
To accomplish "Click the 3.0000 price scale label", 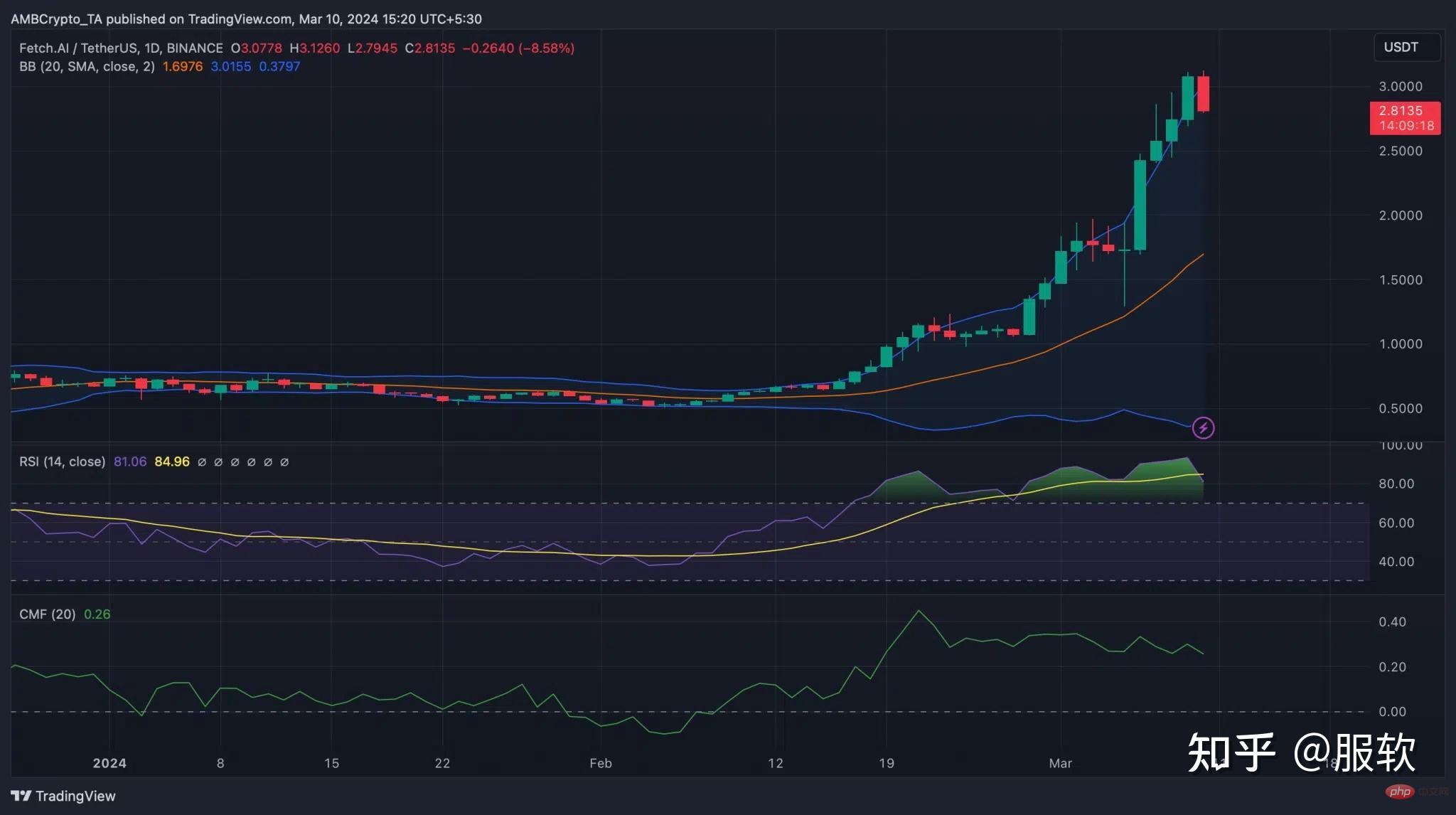I will point(1400,87).
